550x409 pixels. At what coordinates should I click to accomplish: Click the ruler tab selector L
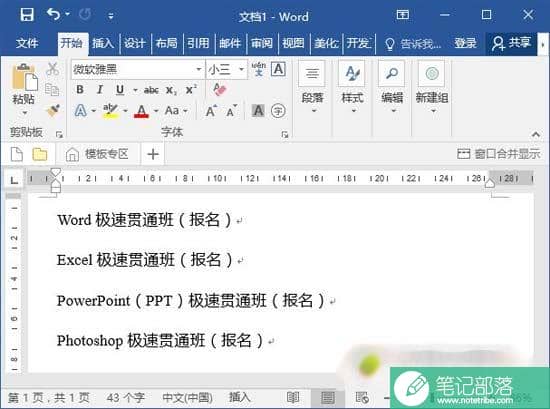(14, 181)
